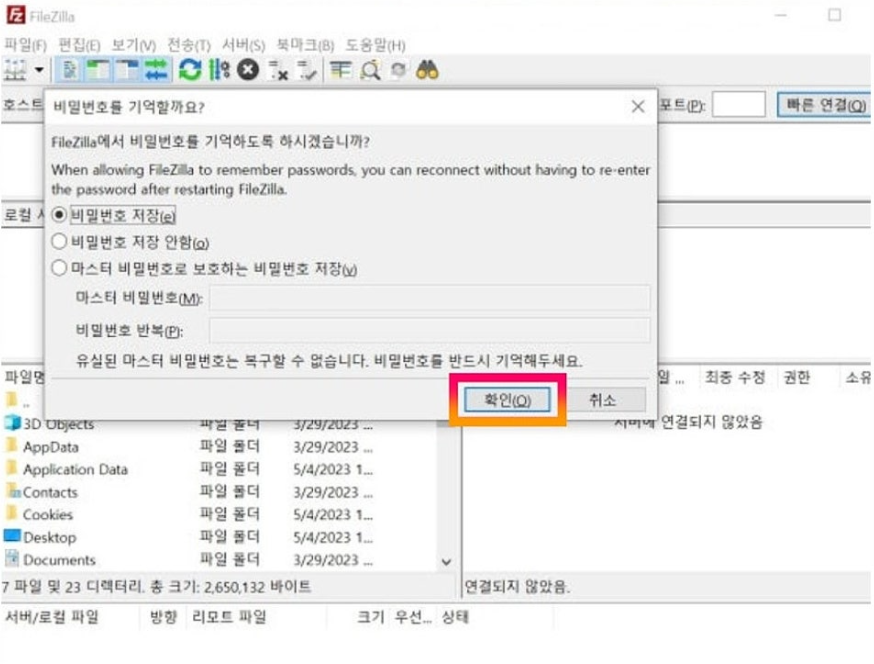Open the 북마크(B) menu
Screen dimensions: 874x664
(x=305, y=45)
